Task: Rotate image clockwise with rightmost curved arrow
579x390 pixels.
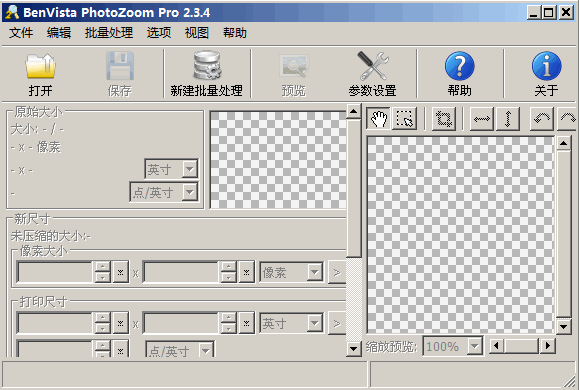Action: tap(567, 119)
